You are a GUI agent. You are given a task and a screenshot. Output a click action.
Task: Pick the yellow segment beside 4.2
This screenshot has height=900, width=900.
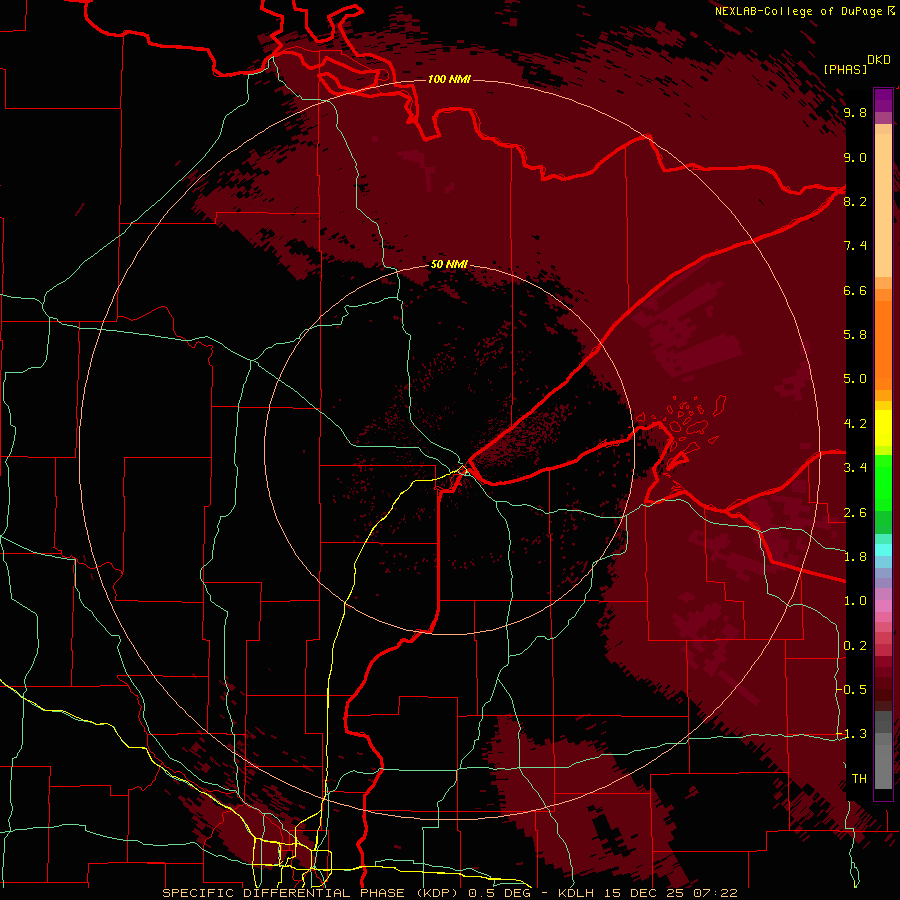883,428
